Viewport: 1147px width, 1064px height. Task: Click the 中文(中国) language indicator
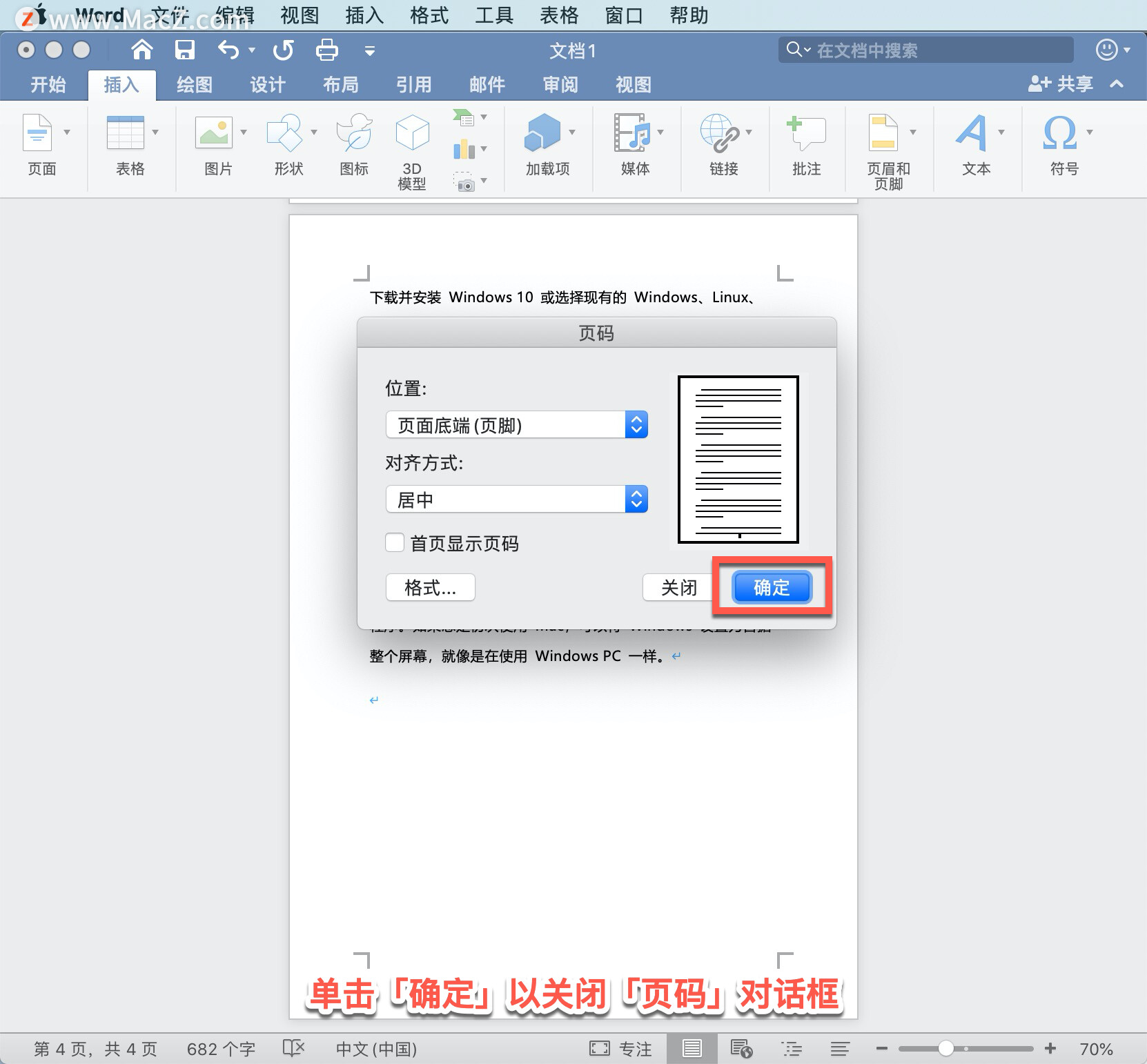coord(376,1049)
